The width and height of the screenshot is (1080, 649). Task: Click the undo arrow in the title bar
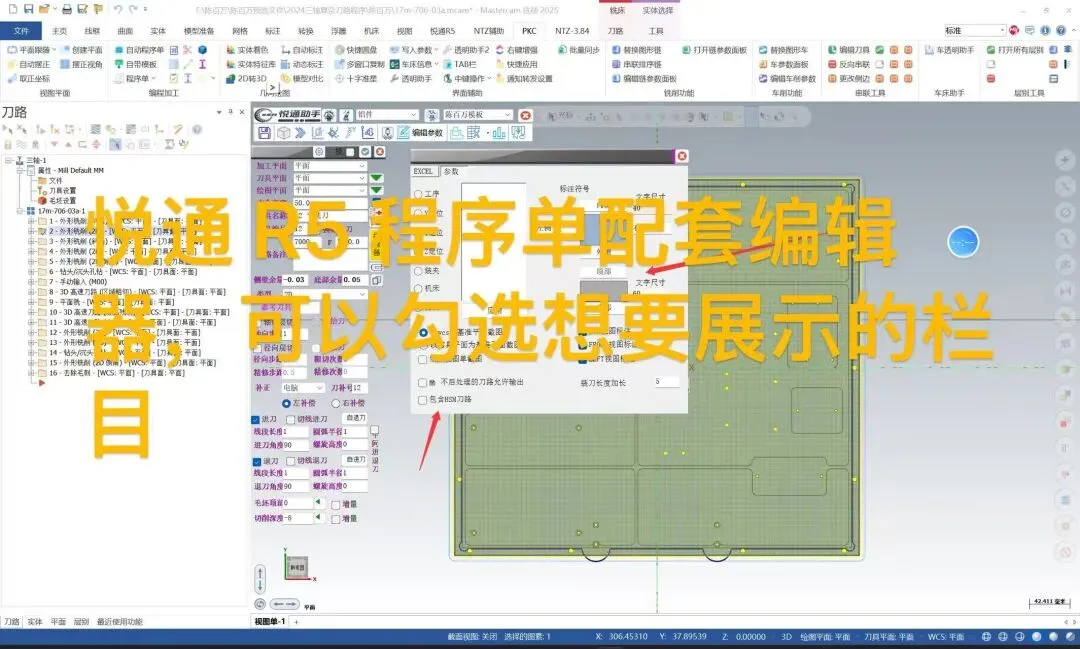tap(118, 9)
